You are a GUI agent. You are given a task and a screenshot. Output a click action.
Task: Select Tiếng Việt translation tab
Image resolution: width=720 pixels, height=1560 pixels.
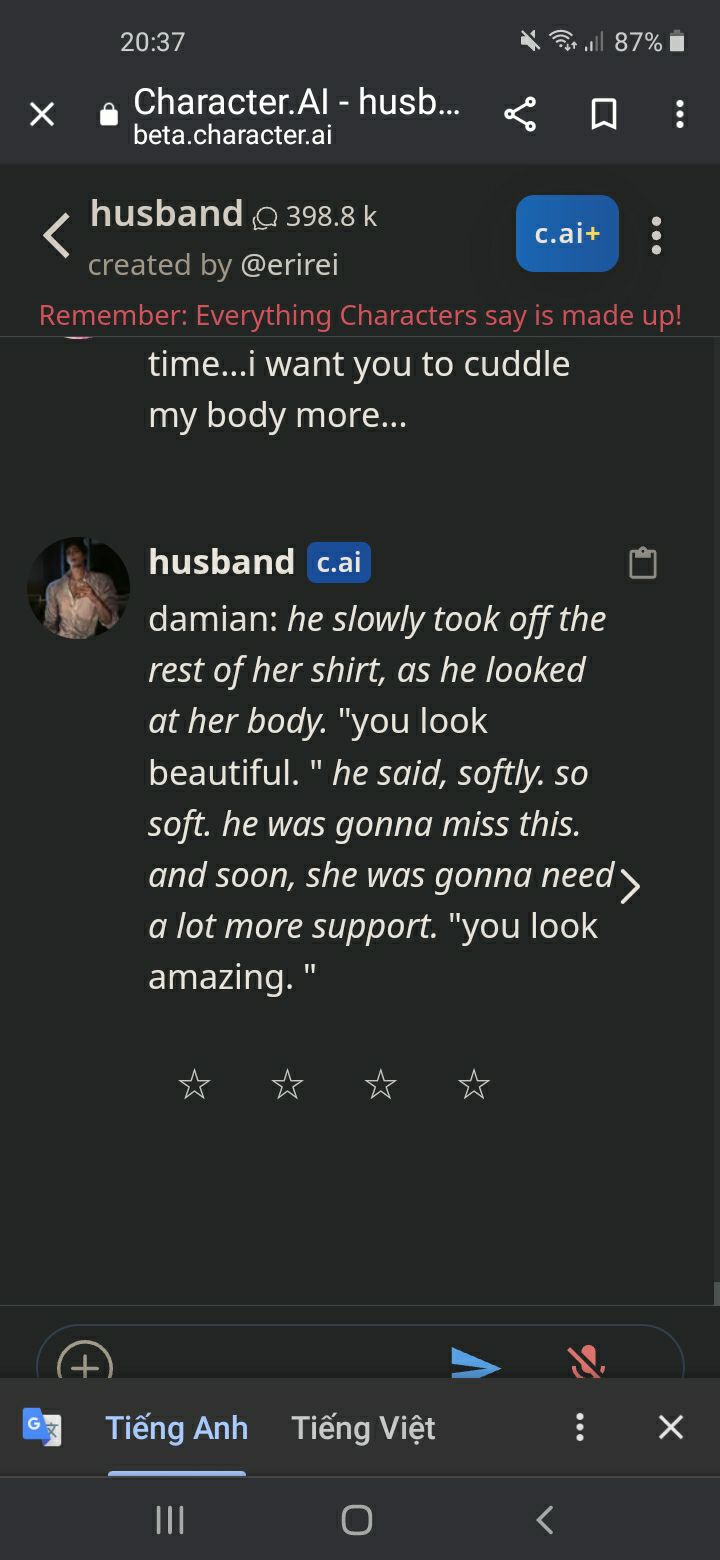point(363,1427)
